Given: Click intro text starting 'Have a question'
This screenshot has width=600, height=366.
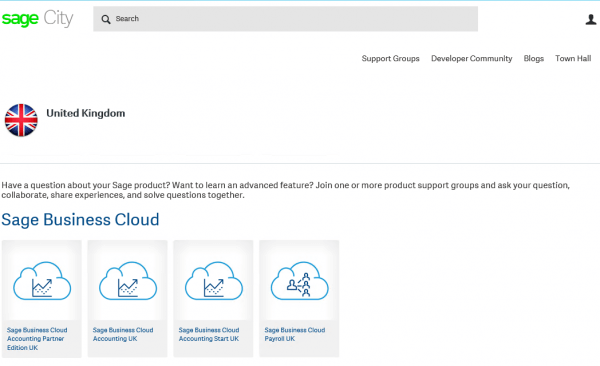Looking at the screenshot, I should tap(285, 190).
